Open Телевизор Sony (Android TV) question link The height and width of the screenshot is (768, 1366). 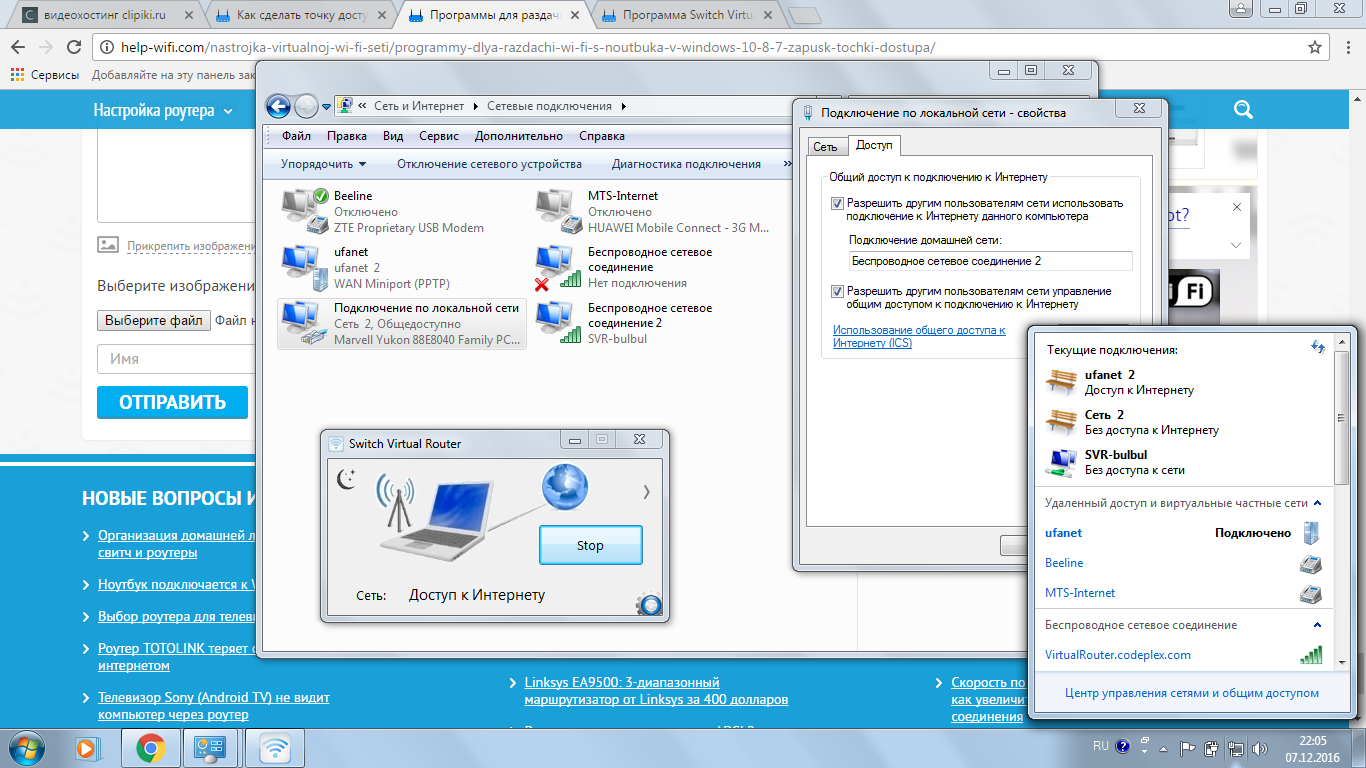(213, 706)
